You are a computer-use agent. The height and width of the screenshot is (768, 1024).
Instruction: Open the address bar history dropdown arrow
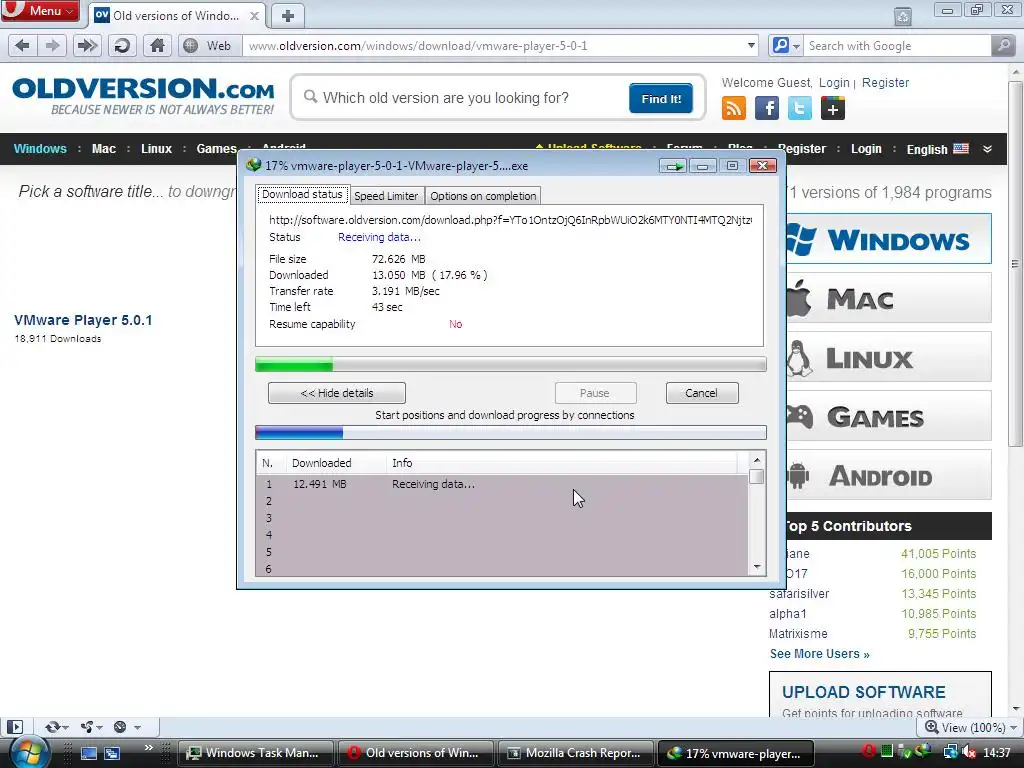pyautogui.click(x=751, y=46)
